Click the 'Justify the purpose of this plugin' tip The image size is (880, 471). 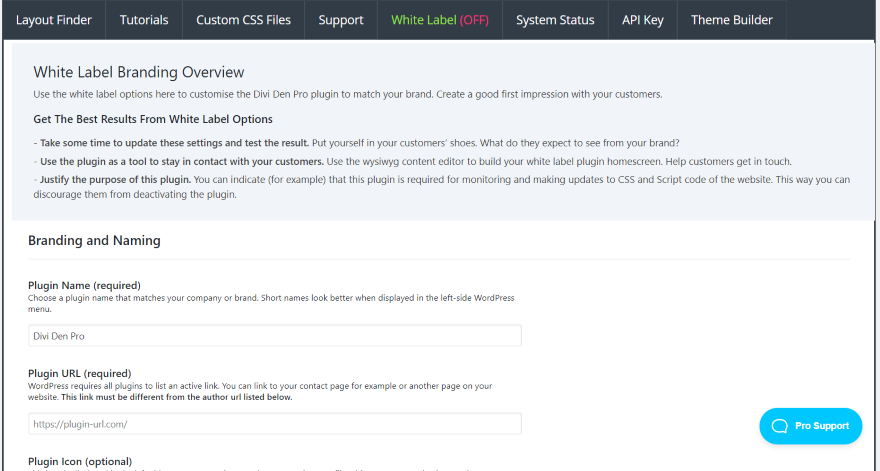pyautogui.click(x=112, y=180)
